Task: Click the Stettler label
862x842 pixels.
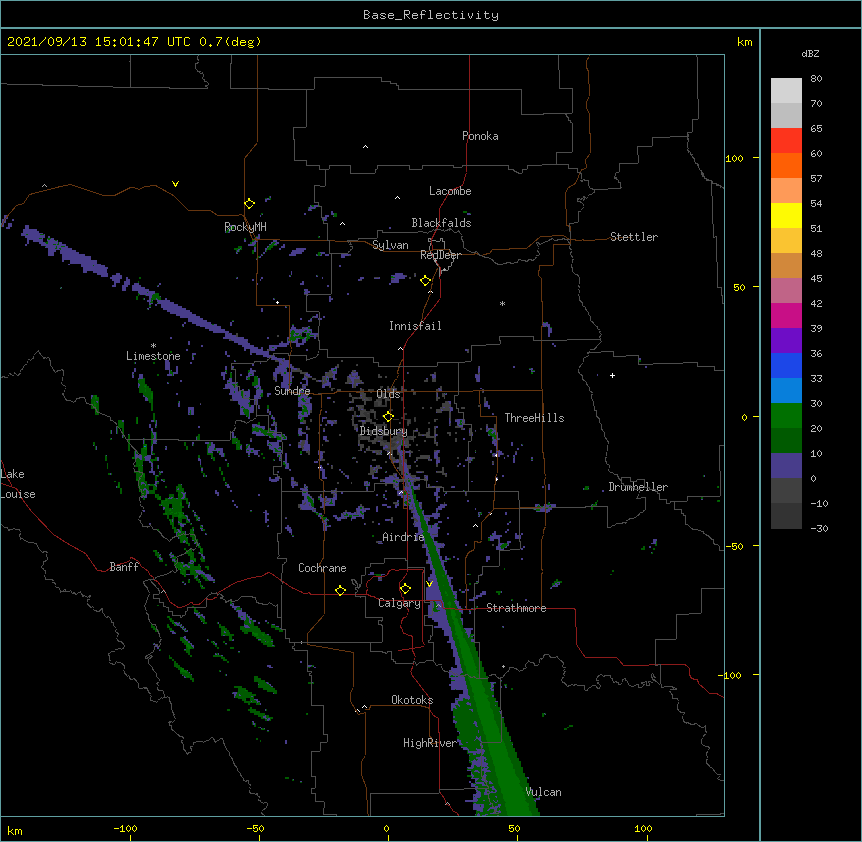Action: (x=634, y=237)
